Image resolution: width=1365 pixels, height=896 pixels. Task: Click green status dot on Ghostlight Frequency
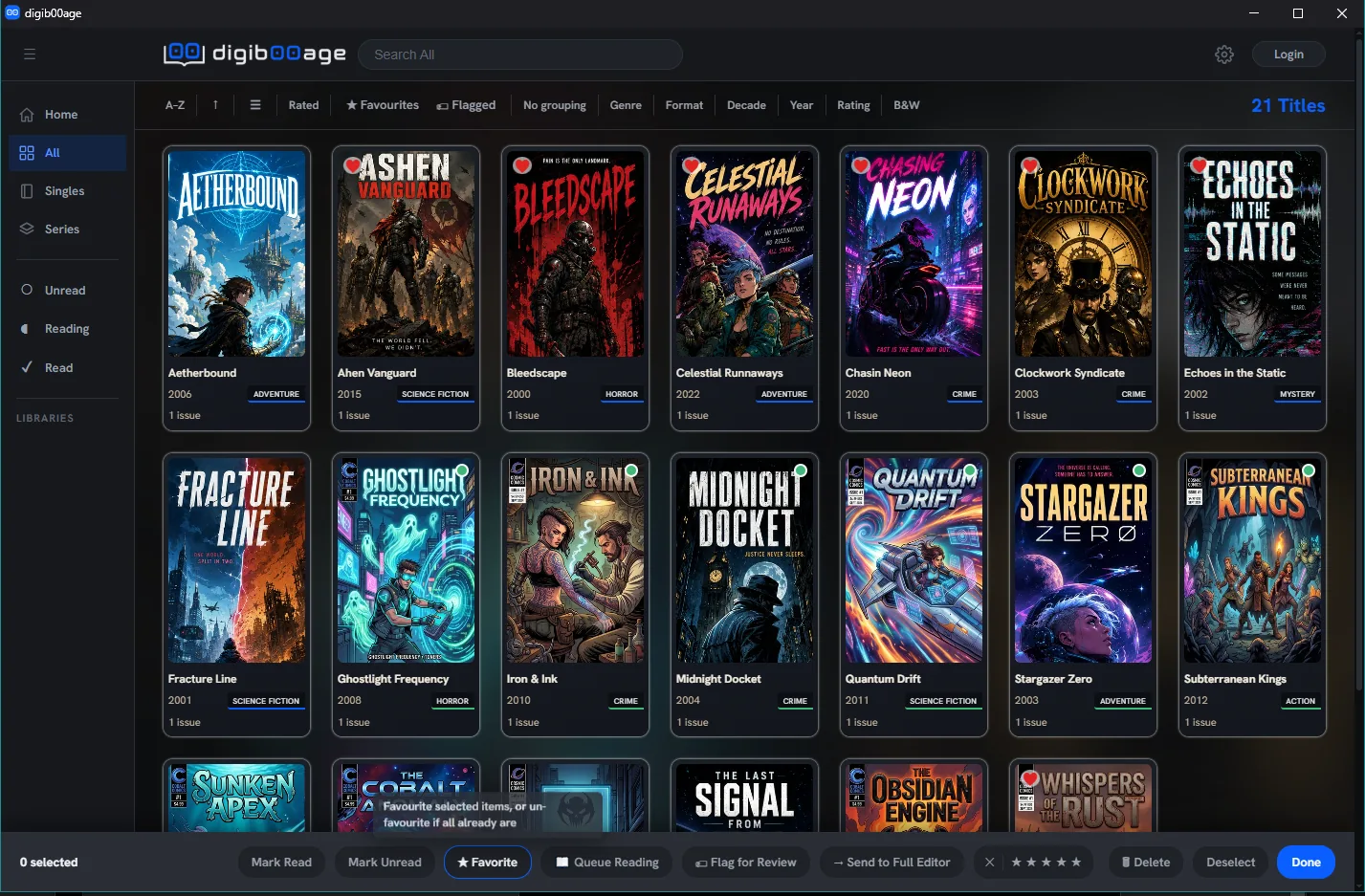[x=462, y=470]
